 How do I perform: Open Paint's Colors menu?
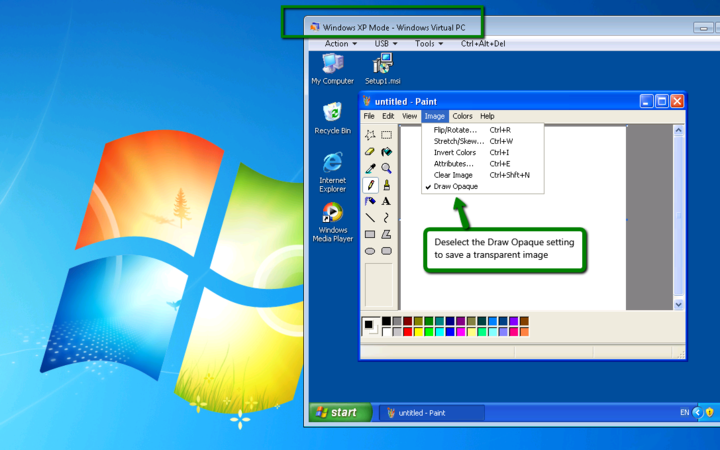(462, 116)
